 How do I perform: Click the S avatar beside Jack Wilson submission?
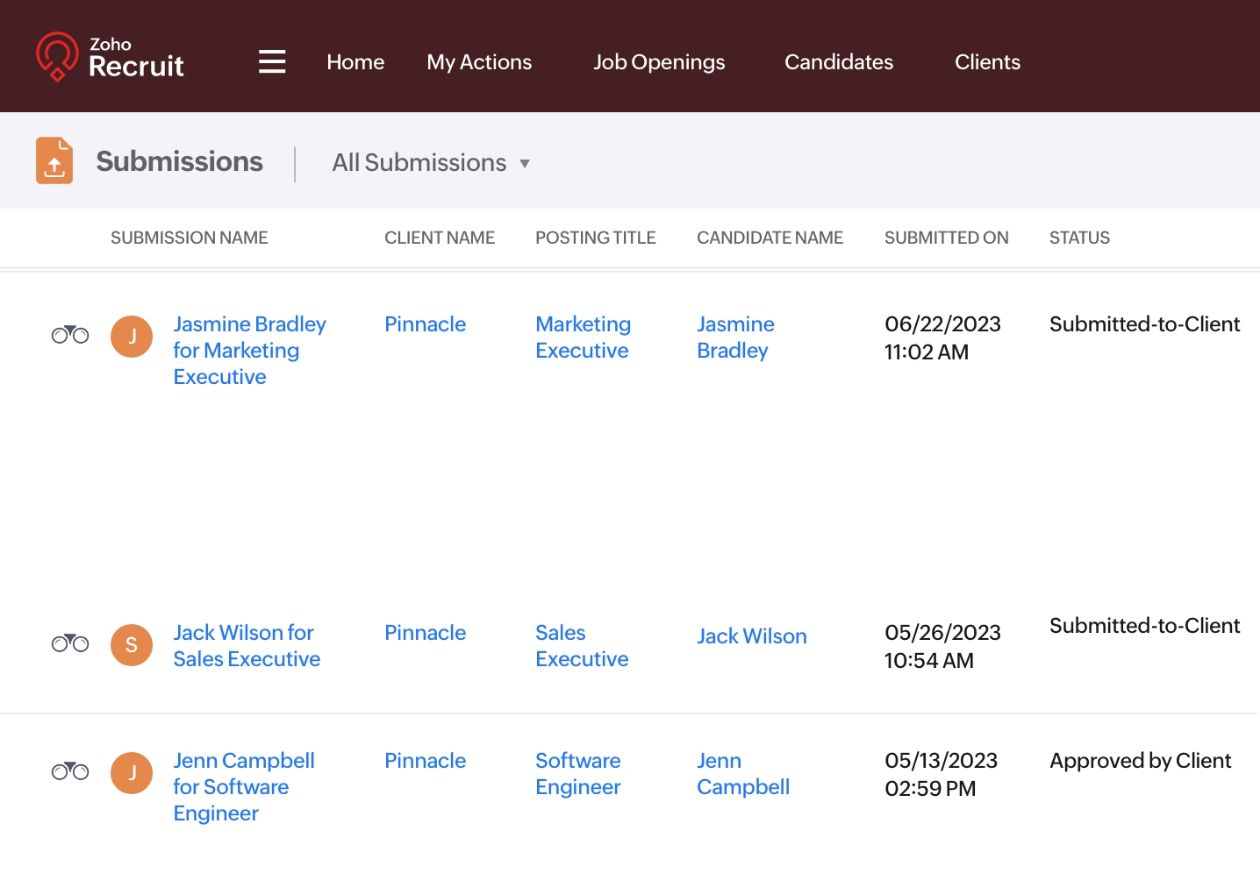tap(132, 645)
